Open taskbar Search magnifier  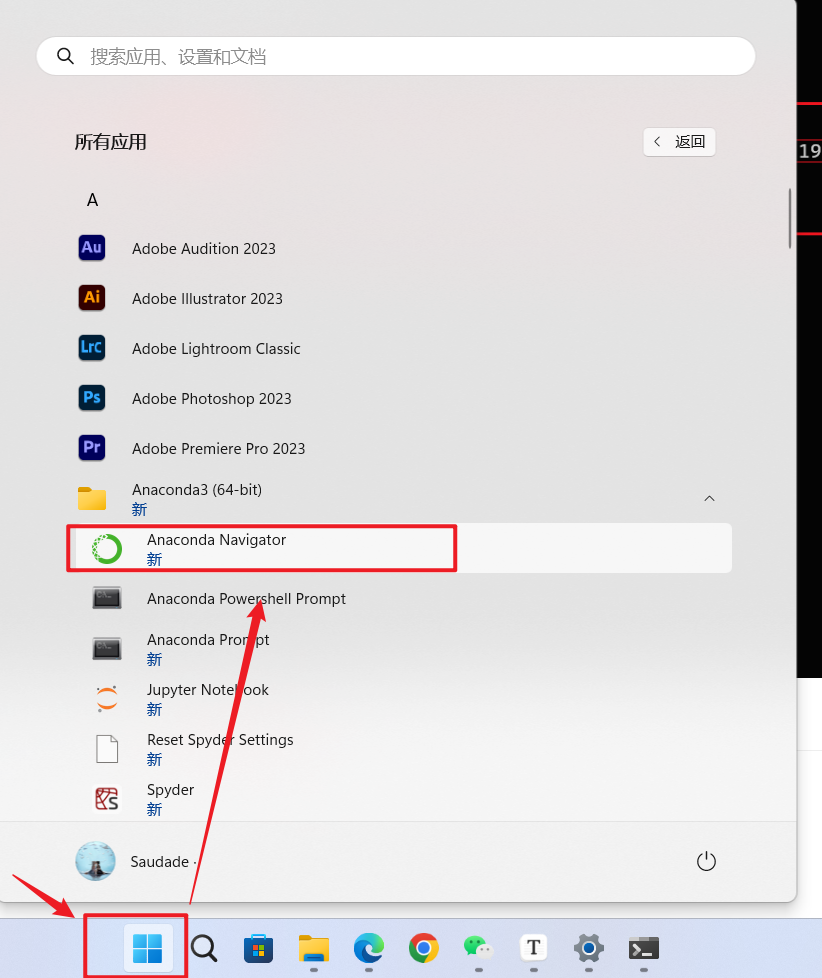203,948
